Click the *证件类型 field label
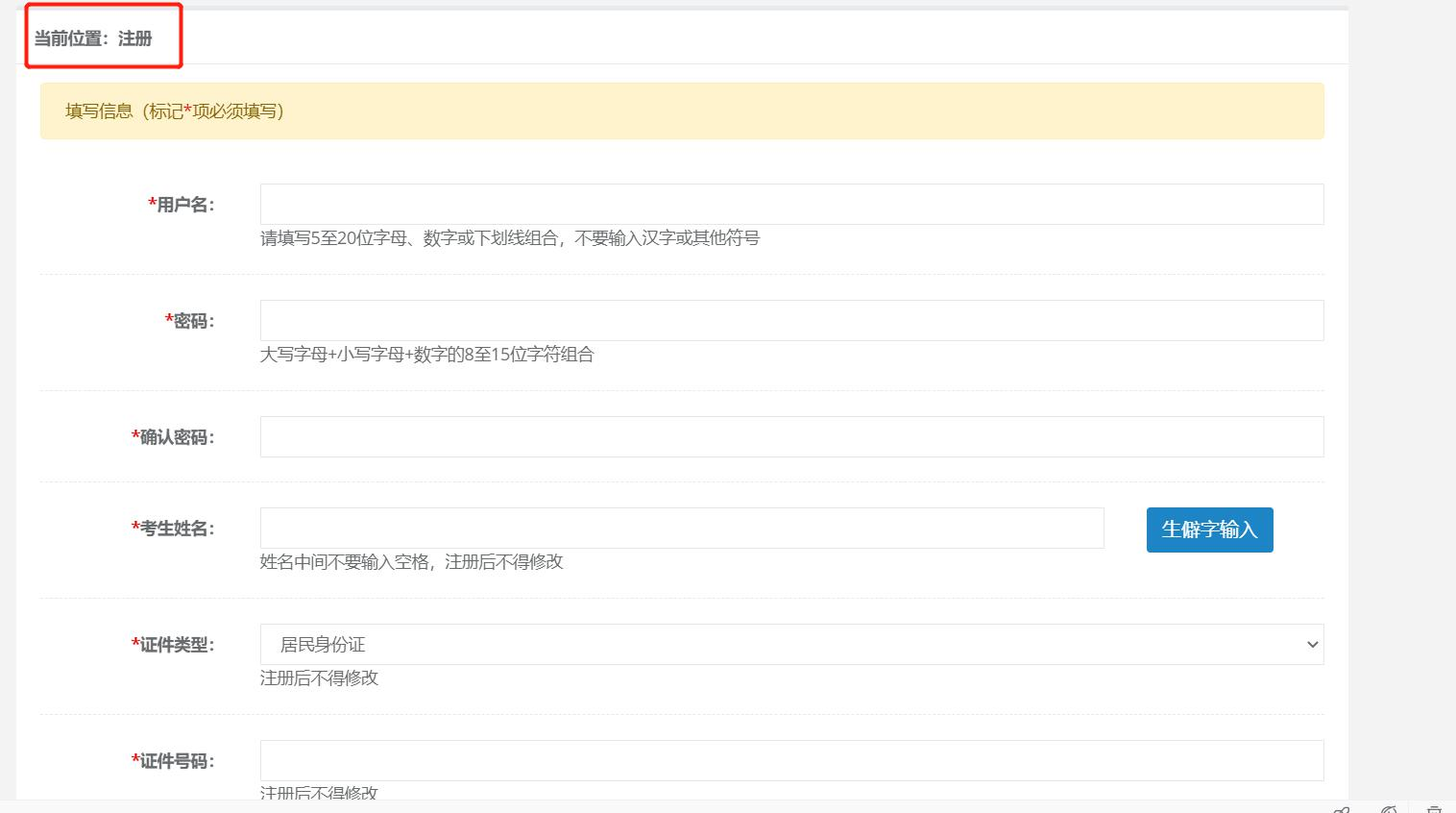 point(173,645)
